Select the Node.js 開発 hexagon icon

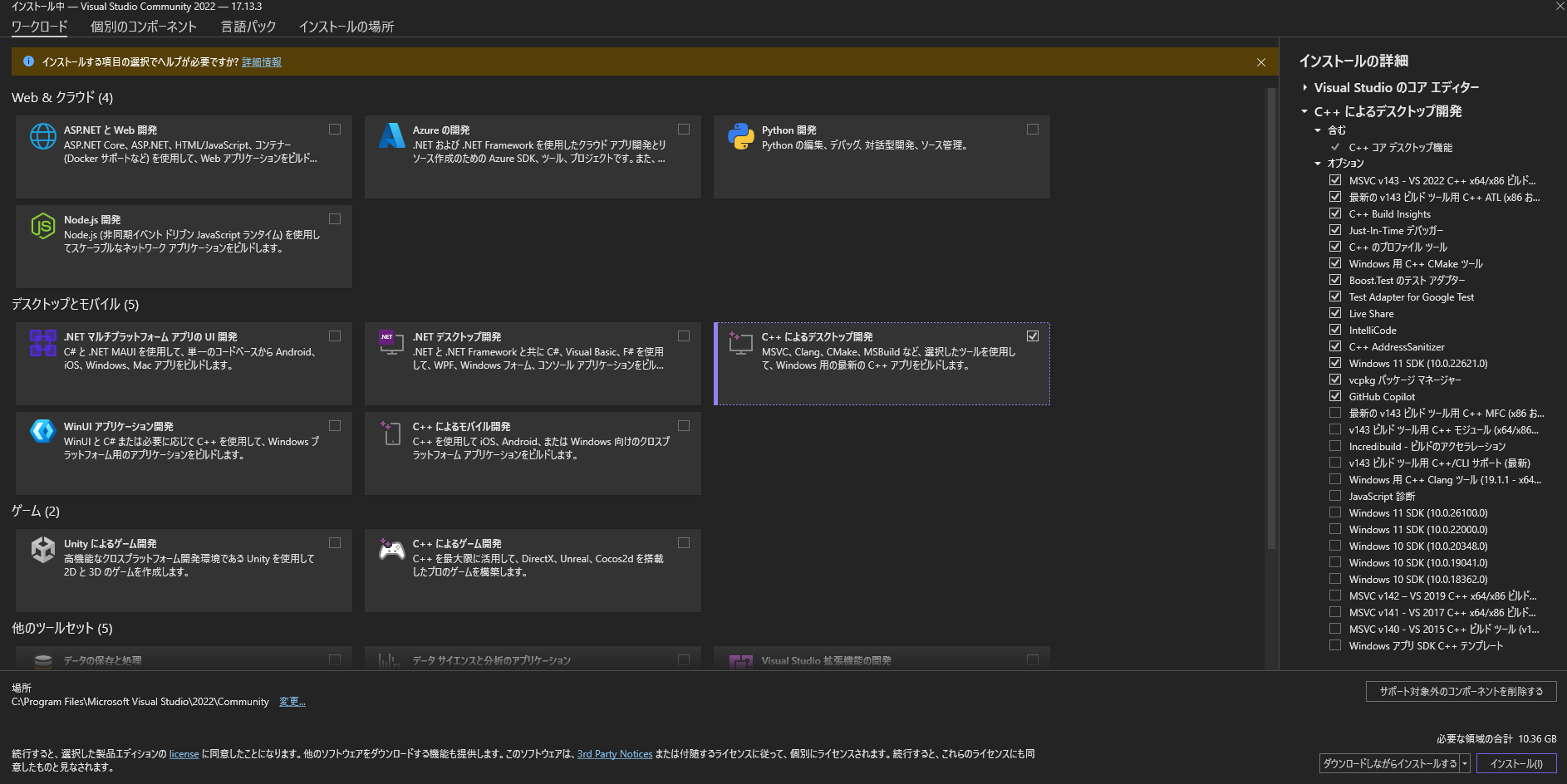[42, 227]
